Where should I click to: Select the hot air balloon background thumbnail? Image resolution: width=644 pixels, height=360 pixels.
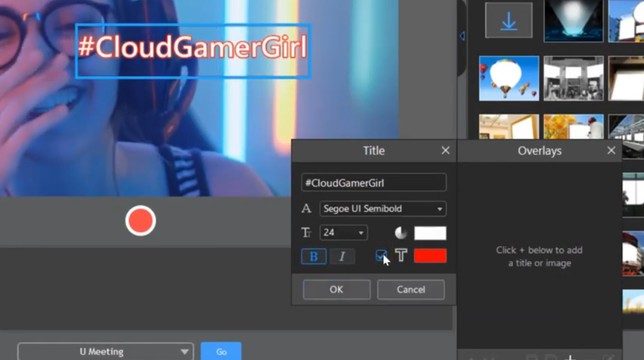pyautogui.click(x=508, y=78)
